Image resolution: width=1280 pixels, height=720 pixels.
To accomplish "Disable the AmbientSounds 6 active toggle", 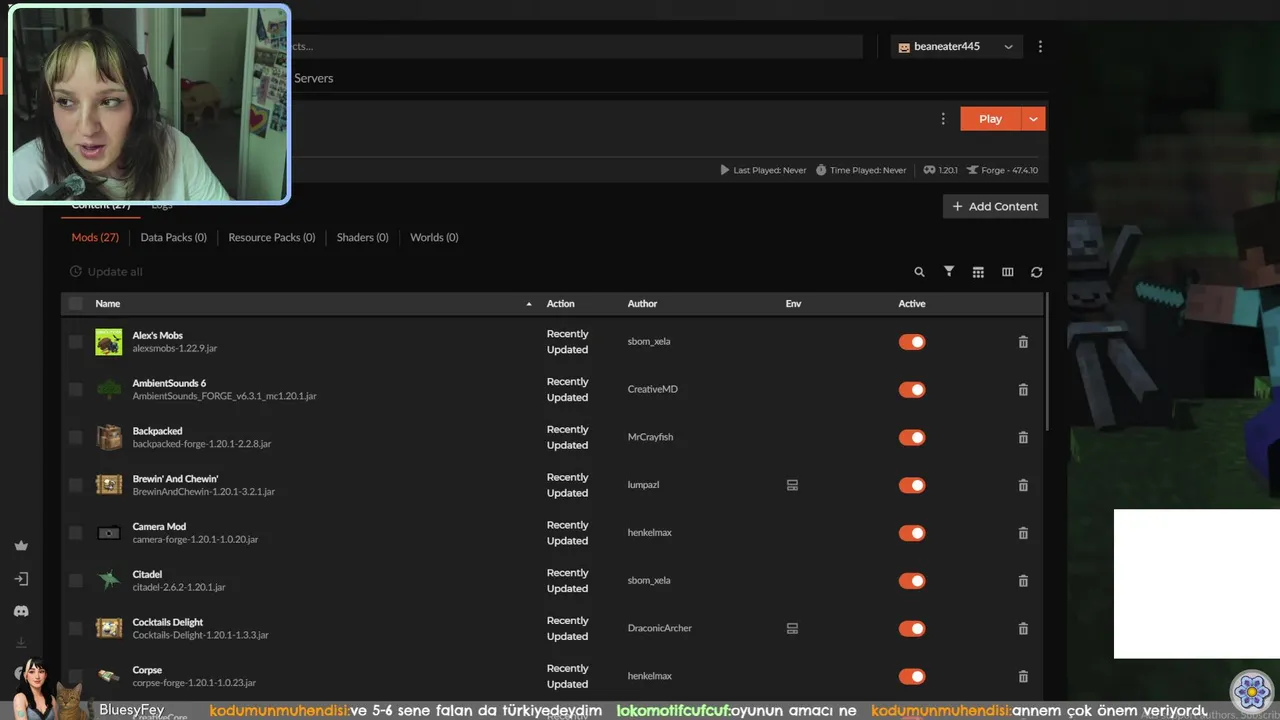I will pos(912,390).
